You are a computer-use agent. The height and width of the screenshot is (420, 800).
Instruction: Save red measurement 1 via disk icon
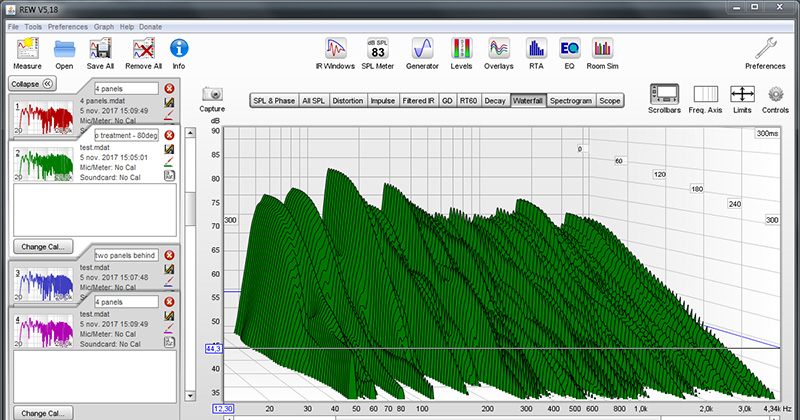coord(169,103)
